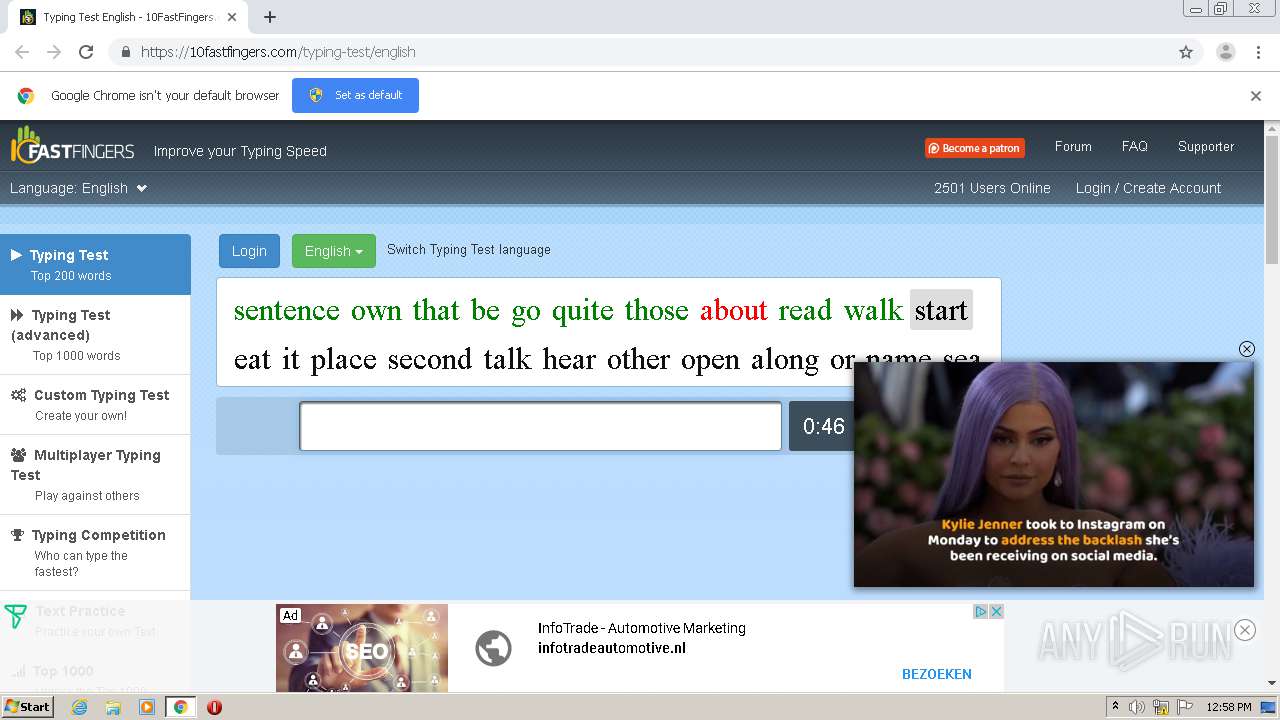Open Text Practice in the sidebar
The image size is (1280, 720).
tap(95, 620)
